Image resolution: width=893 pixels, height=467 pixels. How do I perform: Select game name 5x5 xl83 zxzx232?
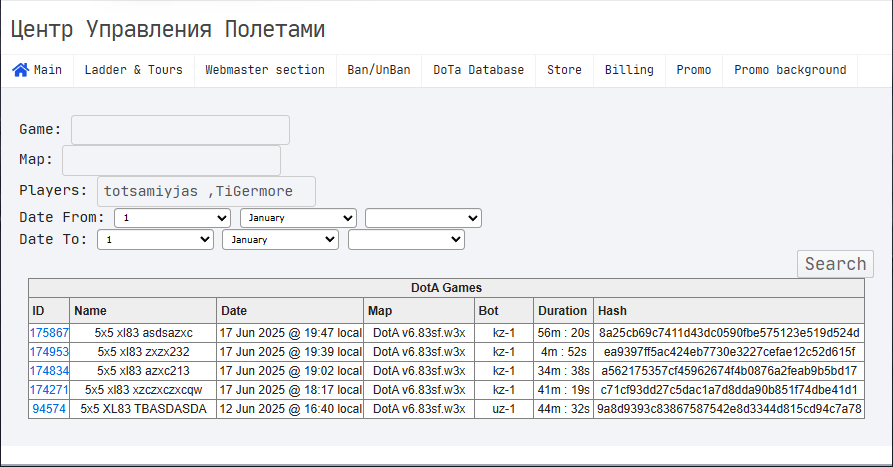point(144,352)
